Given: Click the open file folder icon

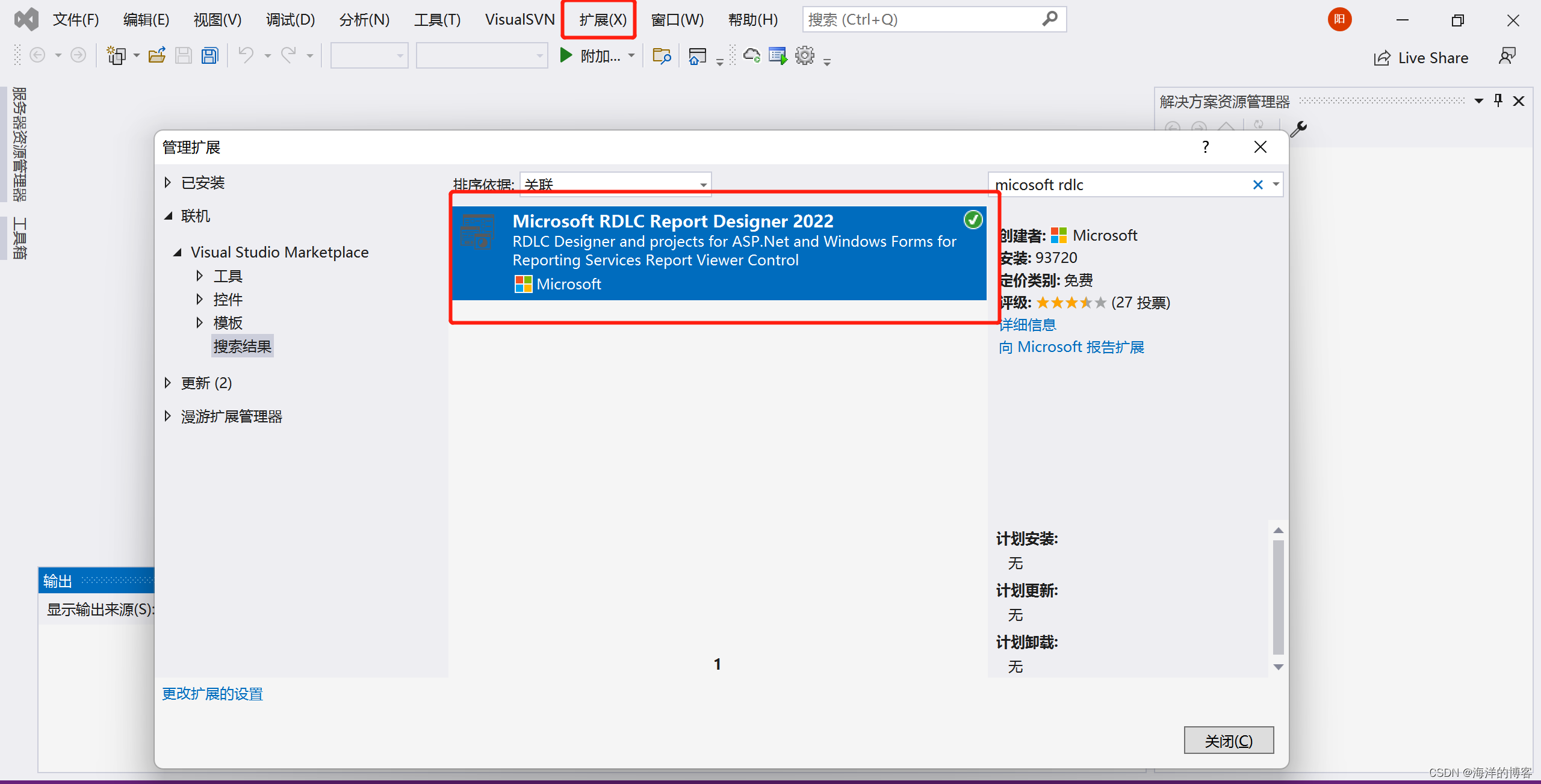Looking at the screenshot, I should [157, 56].
